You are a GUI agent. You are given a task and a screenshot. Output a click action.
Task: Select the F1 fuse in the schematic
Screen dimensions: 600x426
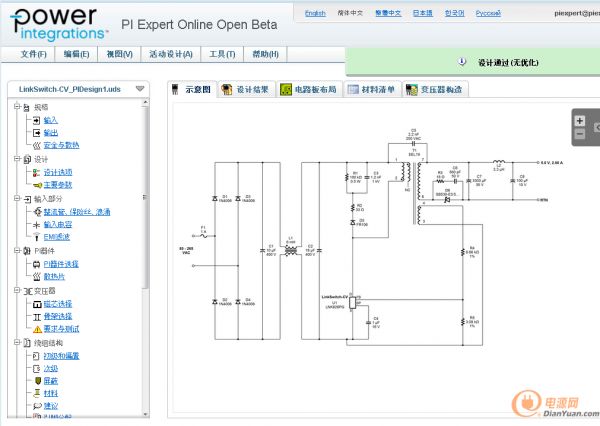tap(203, 236)
